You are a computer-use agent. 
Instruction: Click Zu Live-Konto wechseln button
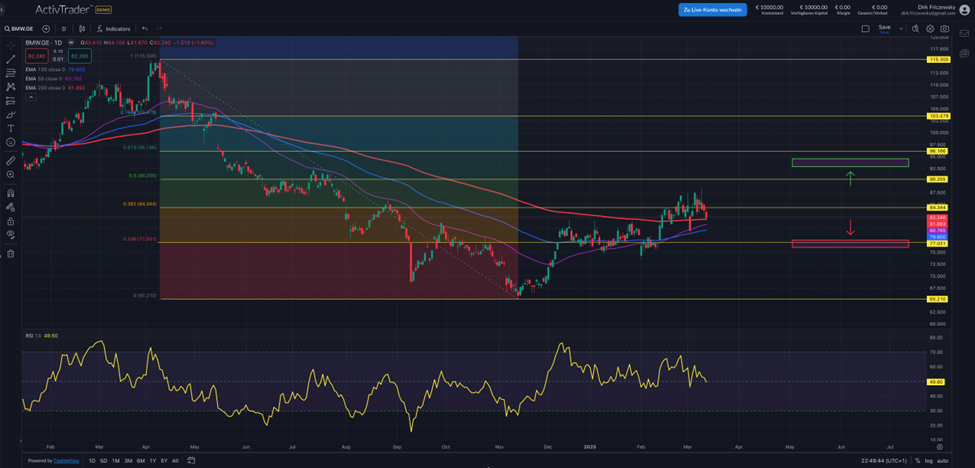[711, 9]
